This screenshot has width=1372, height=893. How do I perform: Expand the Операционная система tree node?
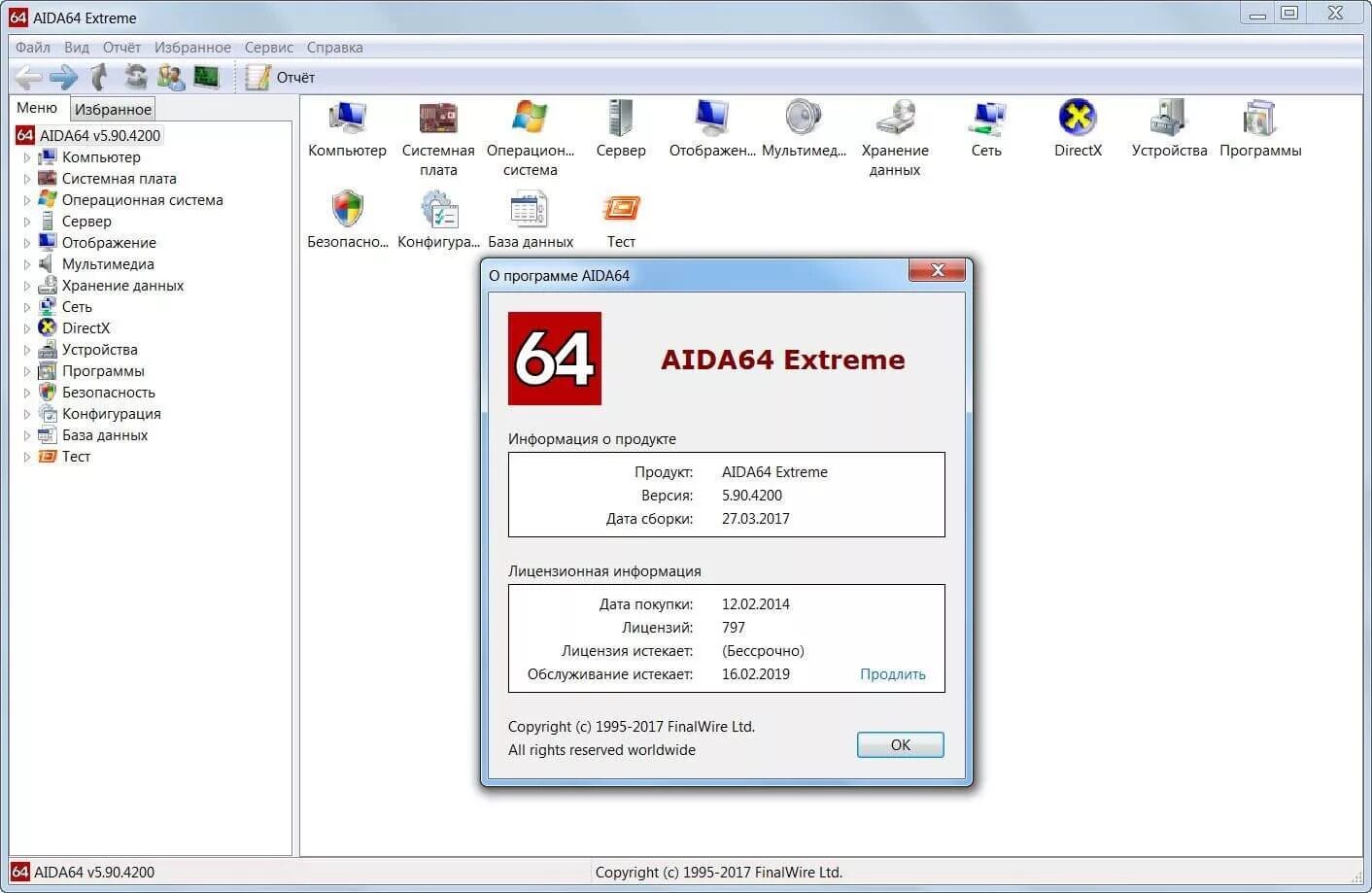point(27,200)
